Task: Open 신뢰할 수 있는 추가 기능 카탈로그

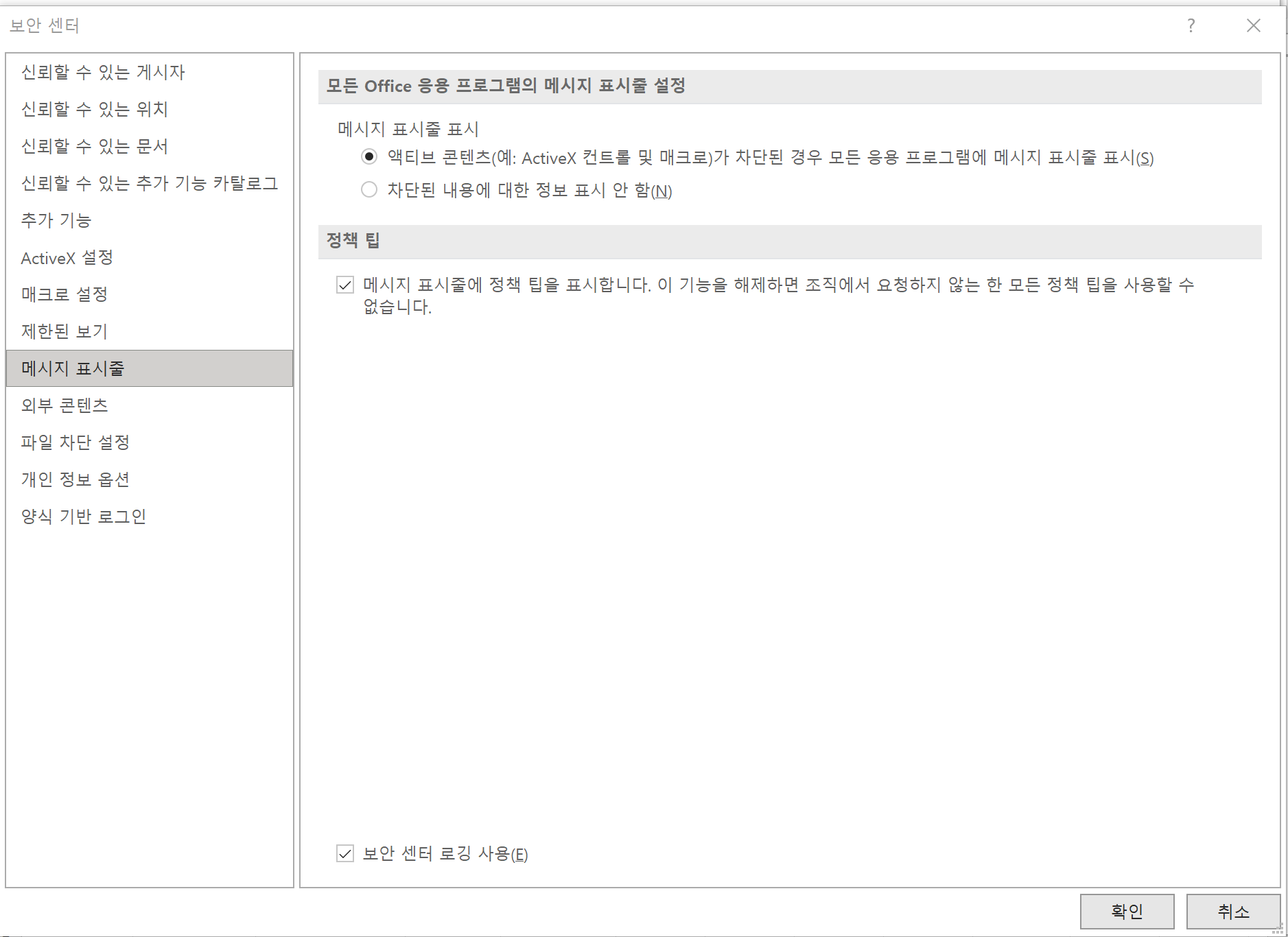Action: (x=150, y=183)
